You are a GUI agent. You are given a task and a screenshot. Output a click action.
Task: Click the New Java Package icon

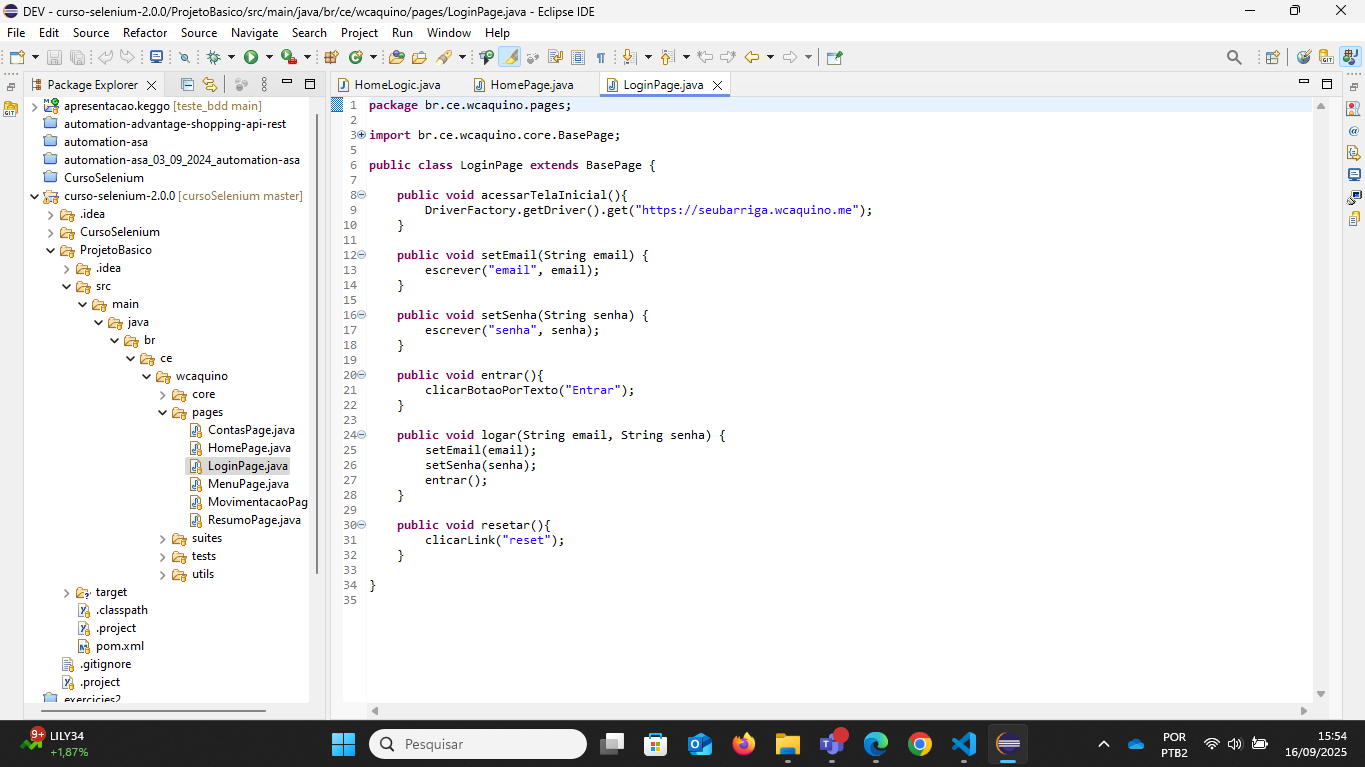(x=331, y=57)
